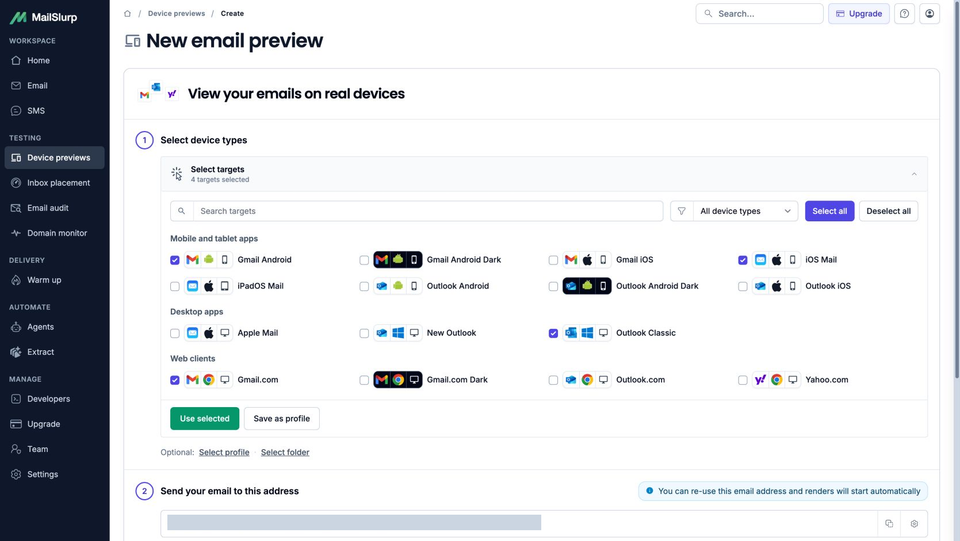Click the Windows icon next to Outlook Classic
Screen dimensions: 960x541
(x=587, y=333)
